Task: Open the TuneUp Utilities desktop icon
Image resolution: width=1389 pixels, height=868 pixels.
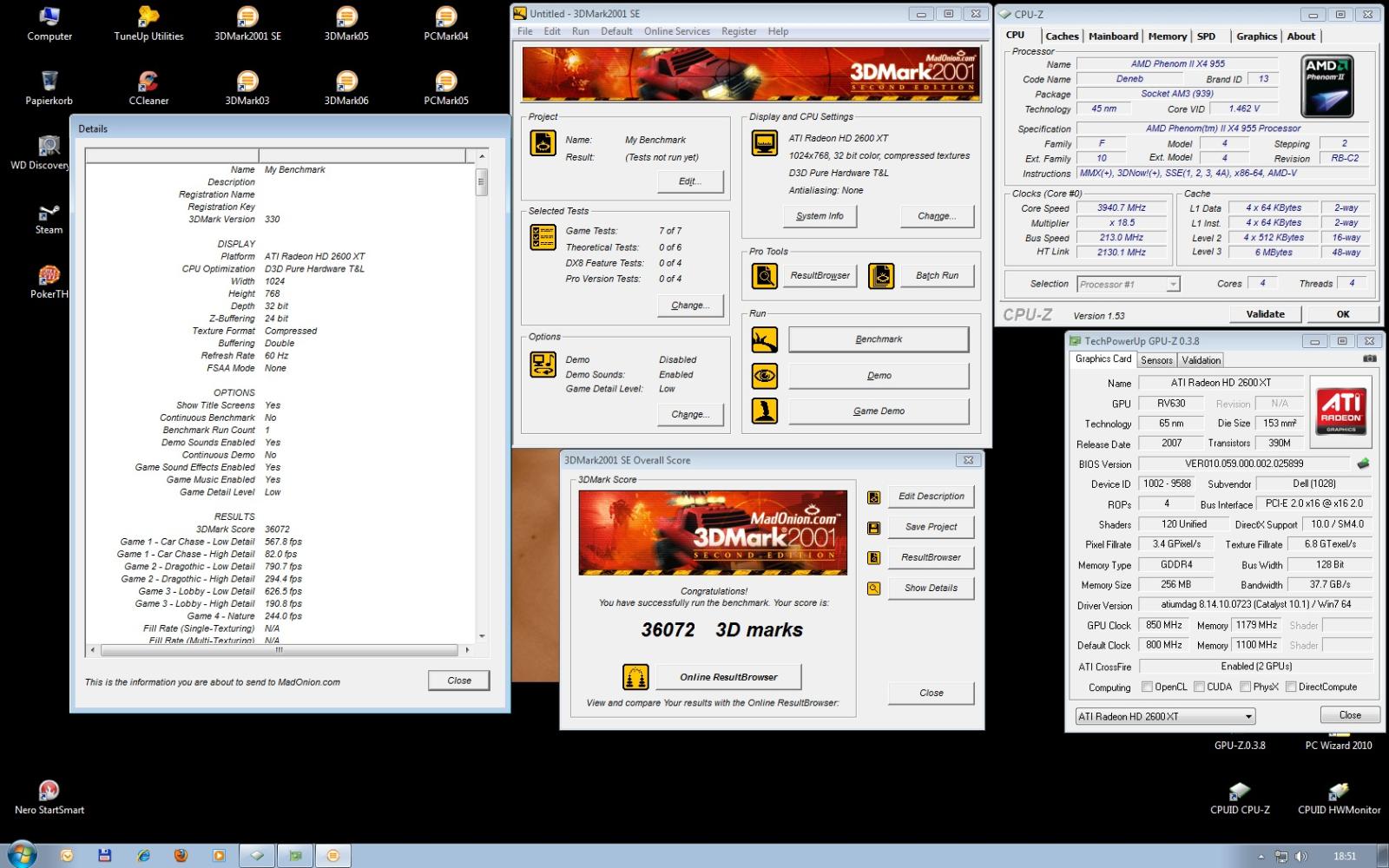Action: (x=148, y=23)
